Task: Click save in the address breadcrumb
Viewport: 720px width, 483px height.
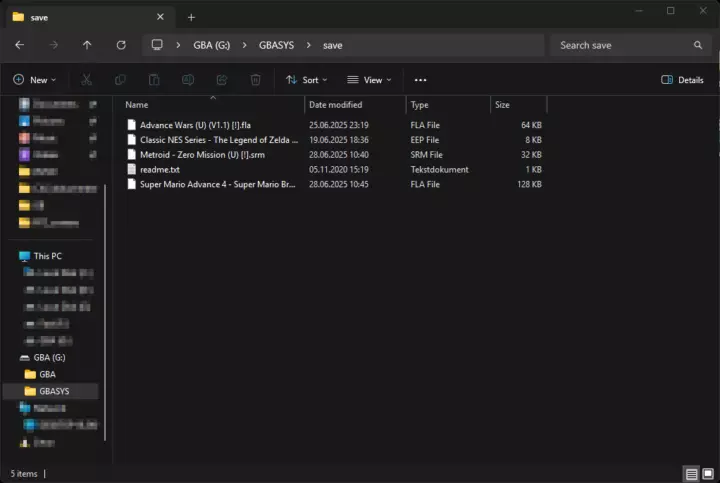Action: (332, 45)
